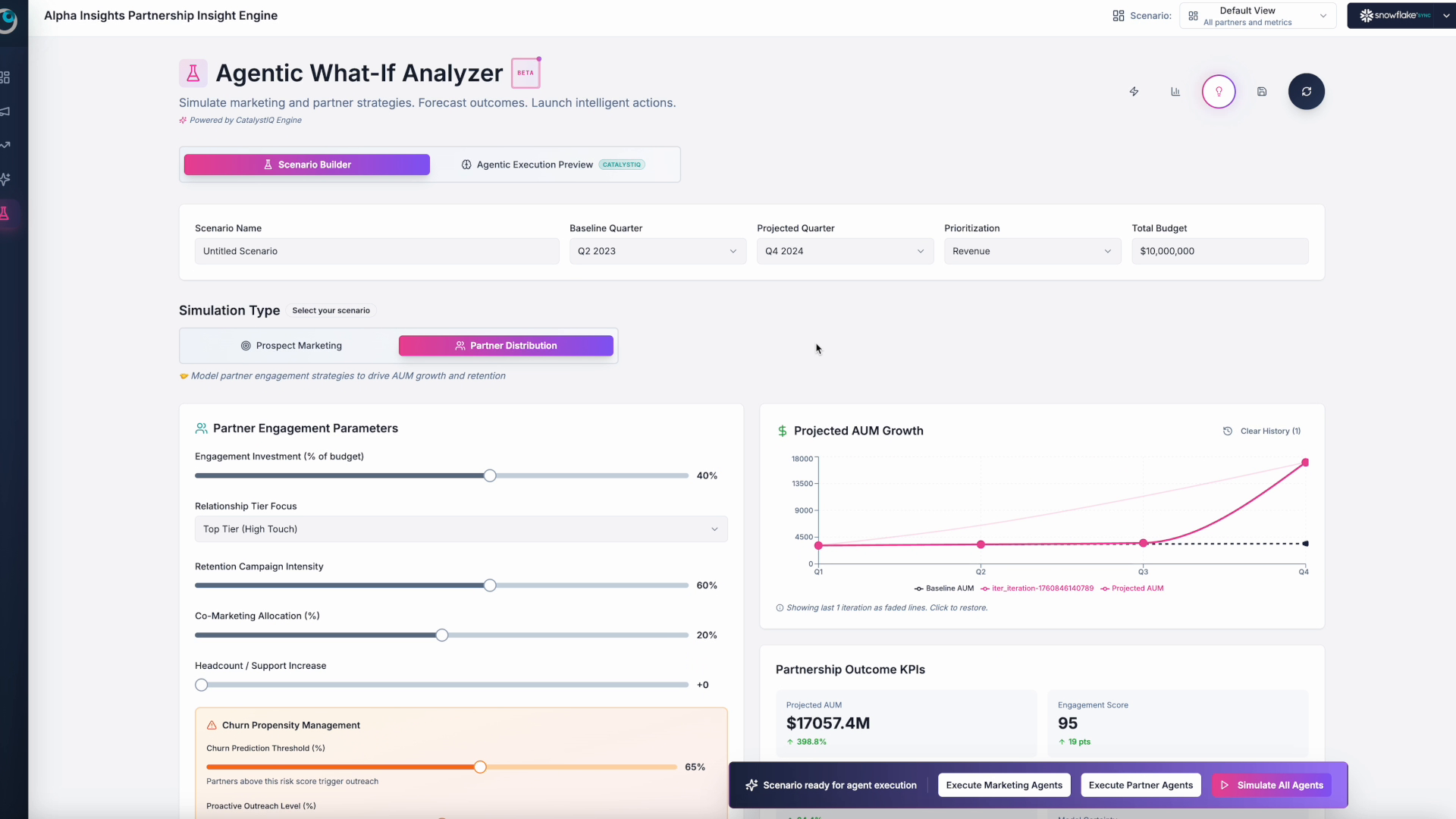The width and height of the screenshot is (1456, 819).
Task: Click the save scenario disk icon
Action: tap(1262, 92)
